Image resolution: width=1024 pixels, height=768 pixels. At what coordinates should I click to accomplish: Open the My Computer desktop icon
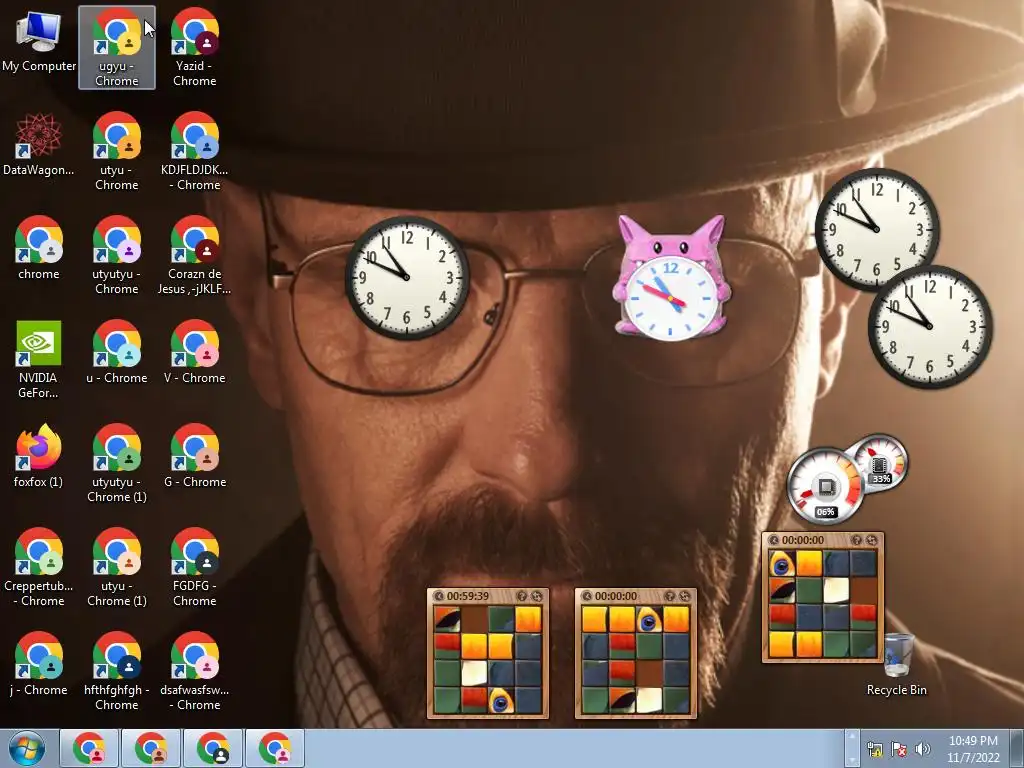[x=39, y=42]
